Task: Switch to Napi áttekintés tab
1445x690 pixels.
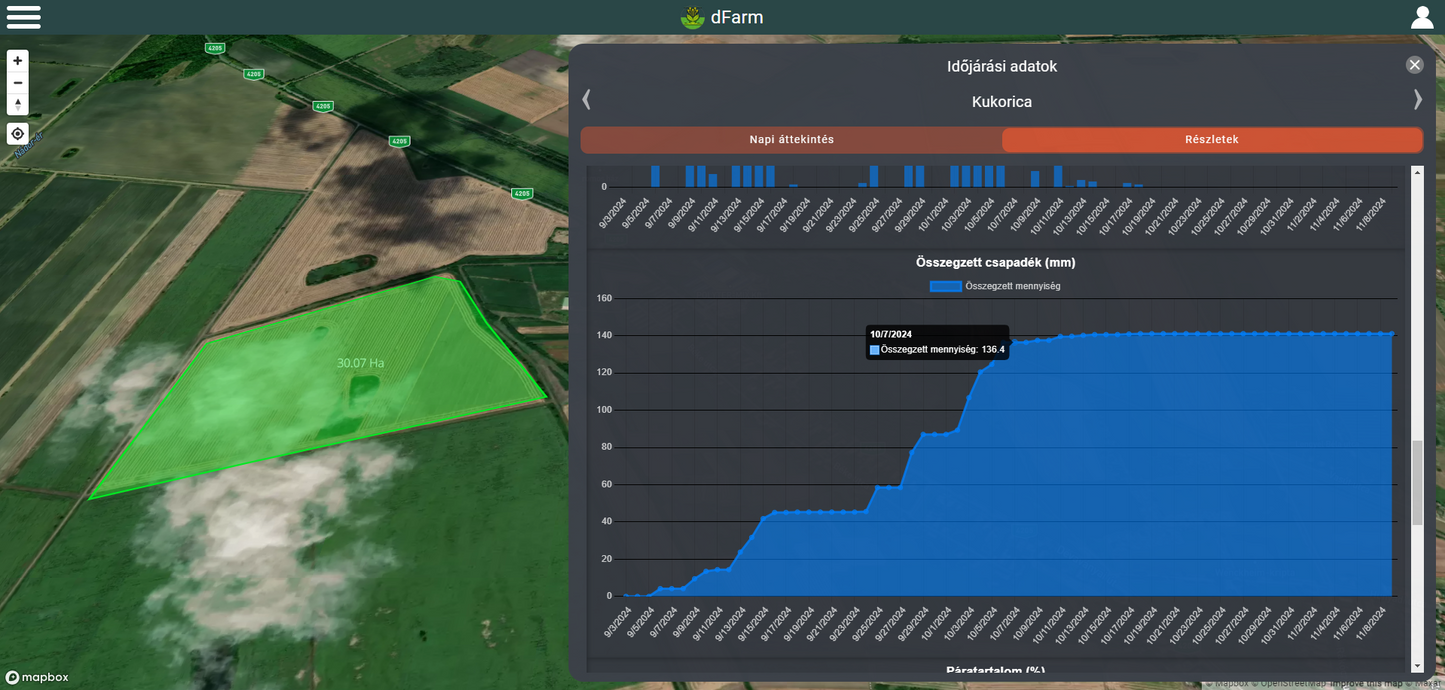Action: click(x=791, y=140)
